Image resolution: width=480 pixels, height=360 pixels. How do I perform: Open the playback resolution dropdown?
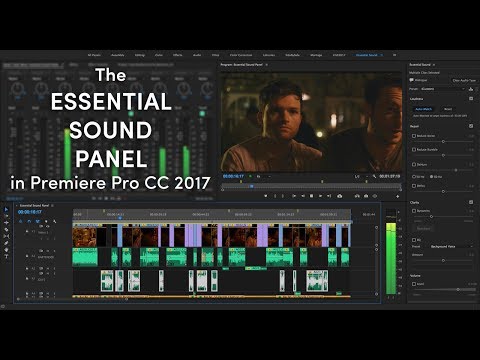[x=361, y=176]
